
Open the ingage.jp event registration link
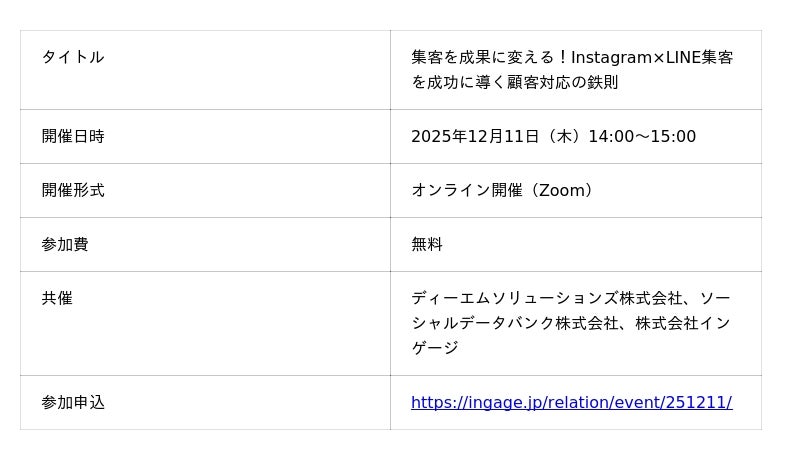tap(571, 403)
